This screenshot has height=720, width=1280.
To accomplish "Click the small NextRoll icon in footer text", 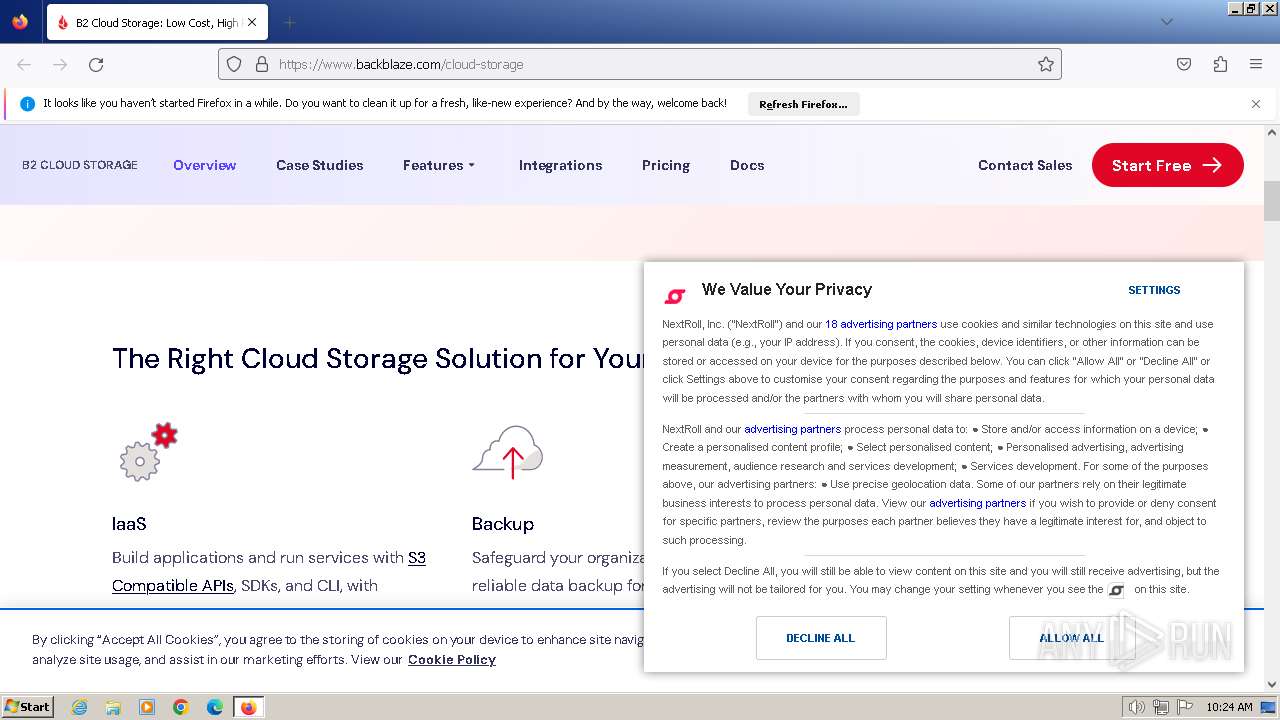I will pyautogui.click(x=1117, y=590).
